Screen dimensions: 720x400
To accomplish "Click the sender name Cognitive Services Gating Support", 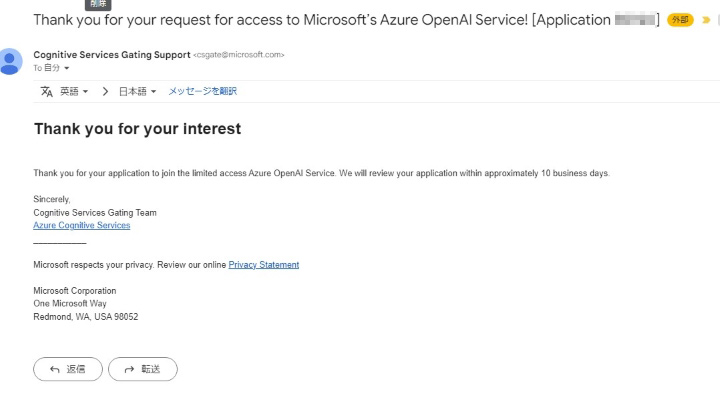I will coord(111,55).
